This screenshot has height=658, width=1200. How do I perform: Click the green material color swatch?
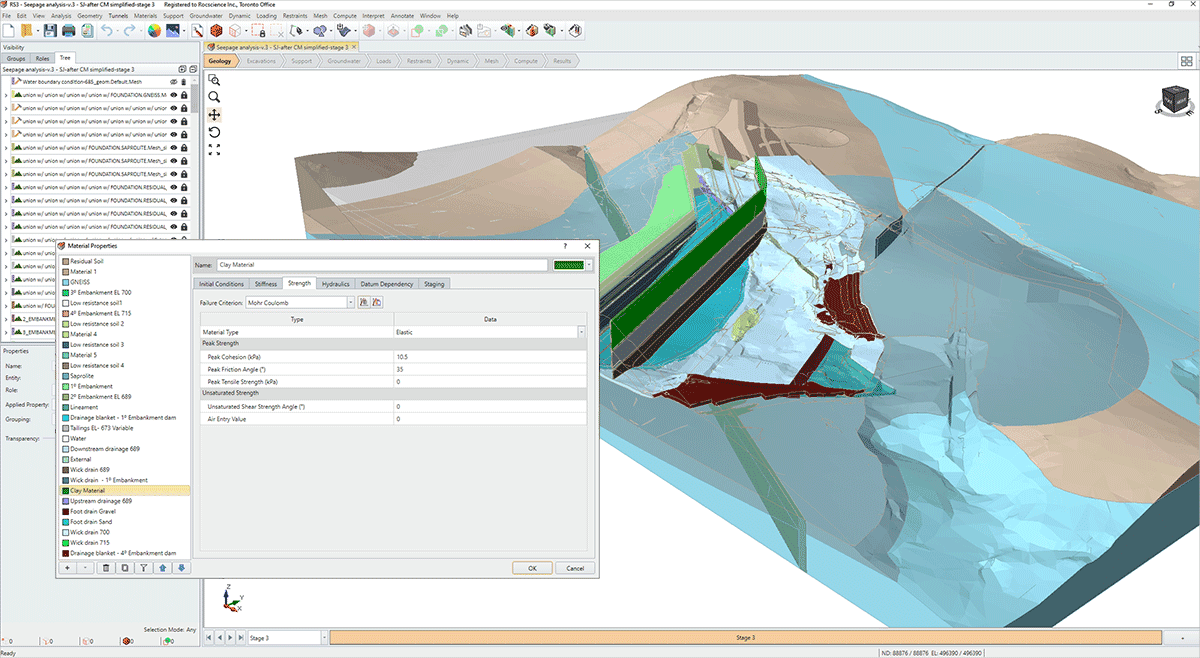(x=568, y=265)
